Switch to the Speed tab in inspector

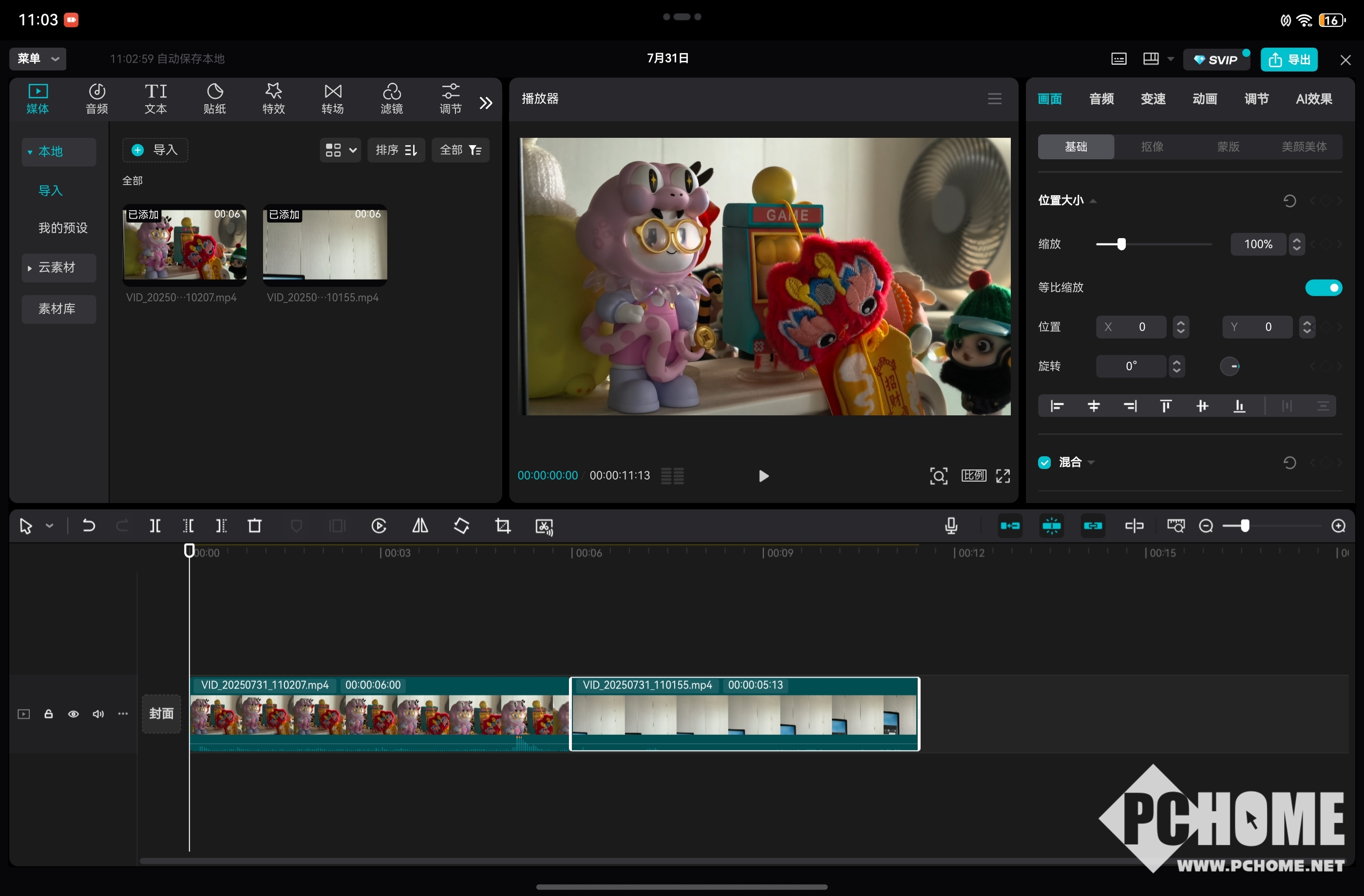pyautogui.click(x=1153, y=98)
